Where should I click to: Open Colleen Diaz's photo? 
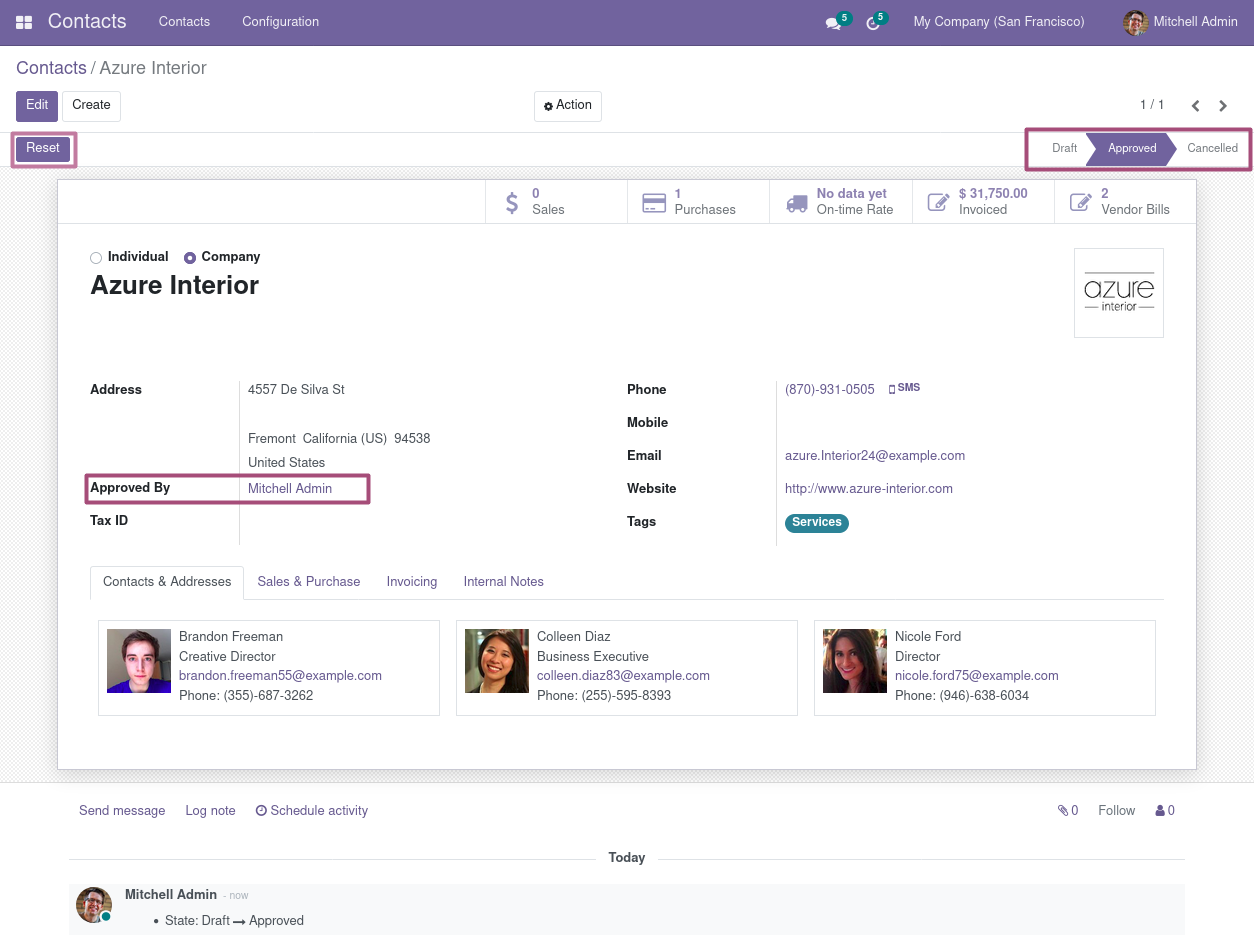coord(497,661)
